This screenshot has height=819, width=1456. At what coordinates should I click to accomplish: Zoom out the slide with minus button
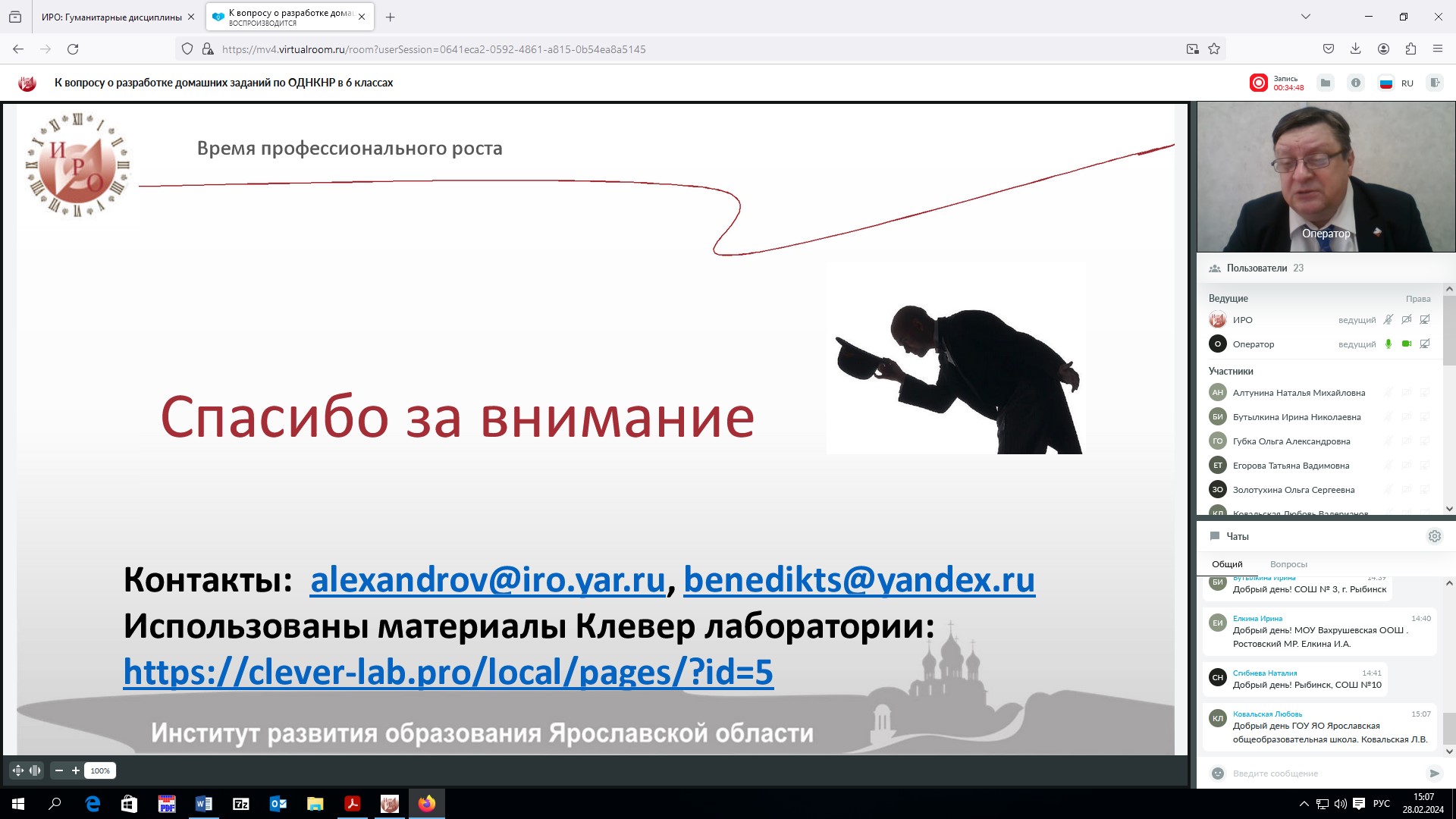[59, 770]
